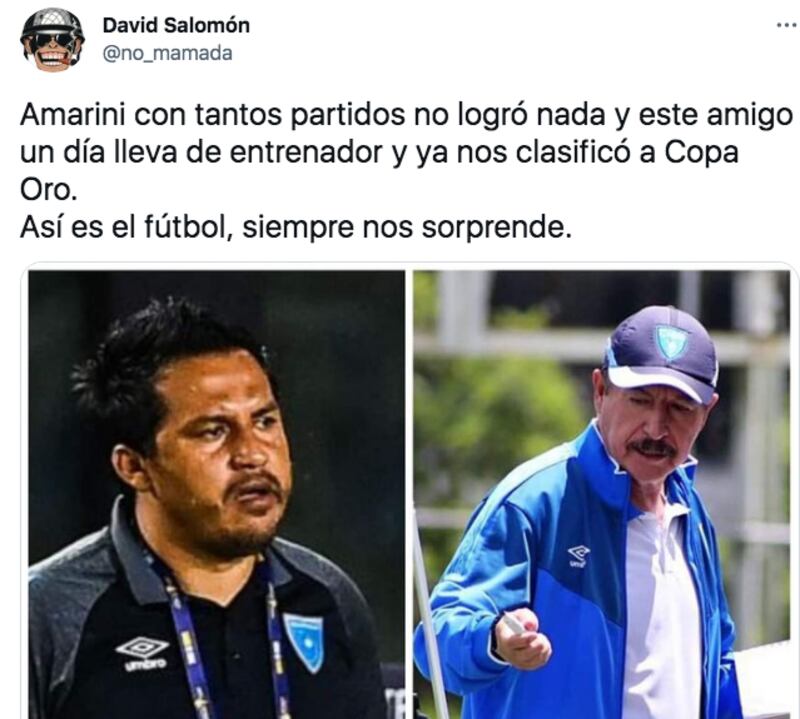
Task: Click the Umbro logo on the black polo
Action: pos(142,654)
